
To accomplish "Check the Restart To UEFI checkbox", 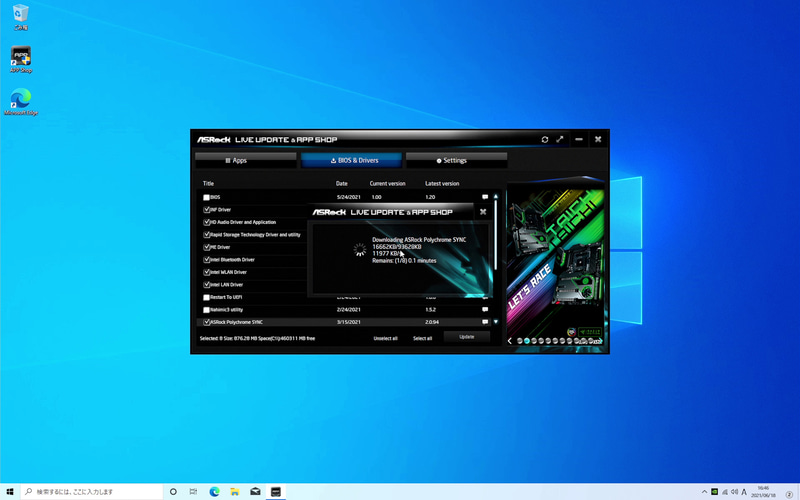I will [x=207, y=297].
